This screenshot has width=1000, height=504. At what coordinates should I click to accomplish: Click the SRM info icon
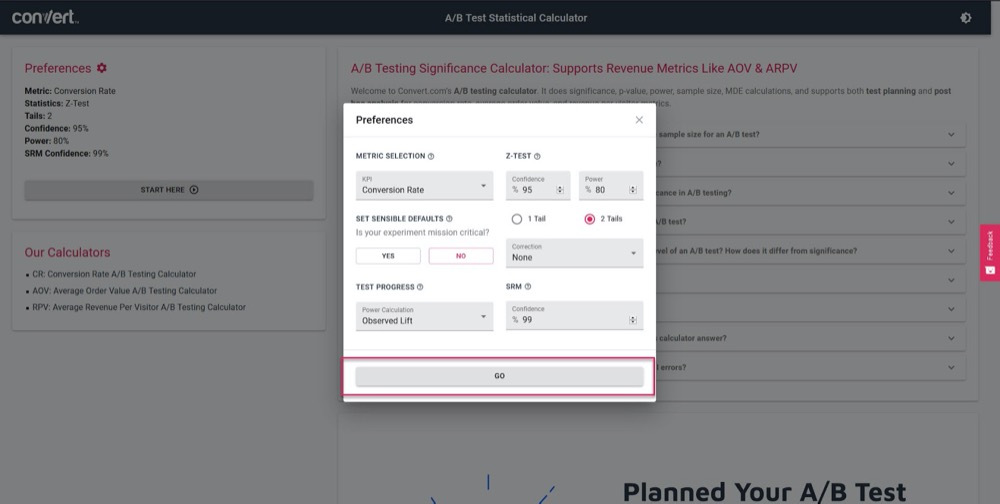pyautogui.click(x=528, y=287)
